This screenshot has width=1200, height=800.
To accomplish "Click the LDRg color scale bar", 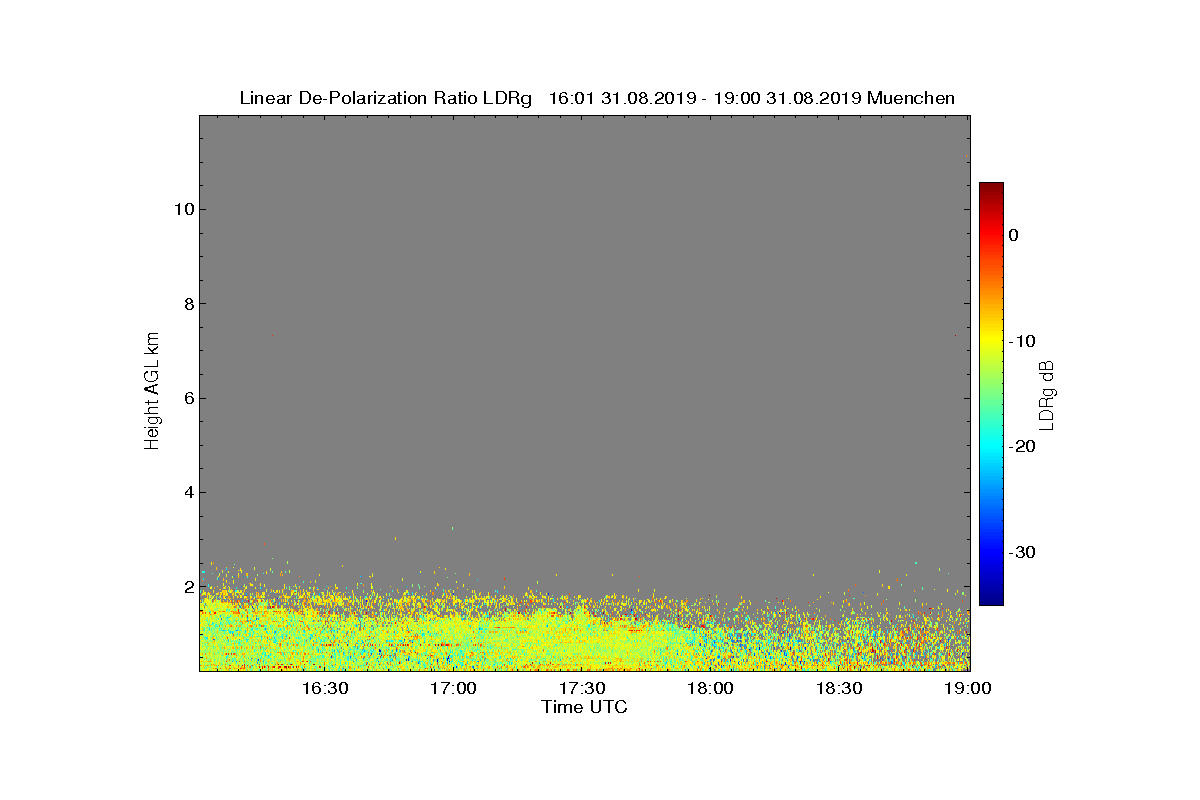I will (991, 394).
